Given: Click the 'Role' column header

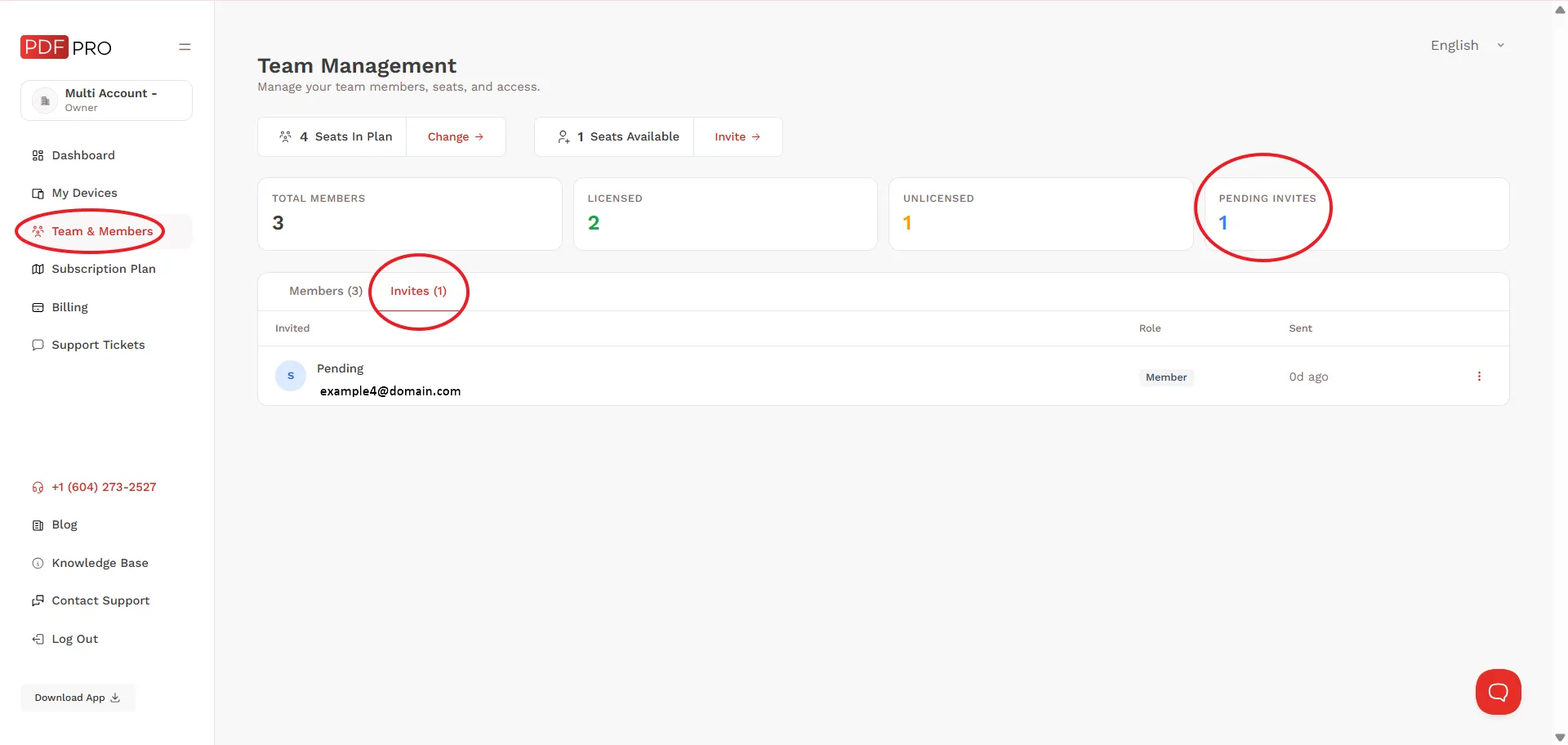Looking at the screenshot, I should [1150, 328].
